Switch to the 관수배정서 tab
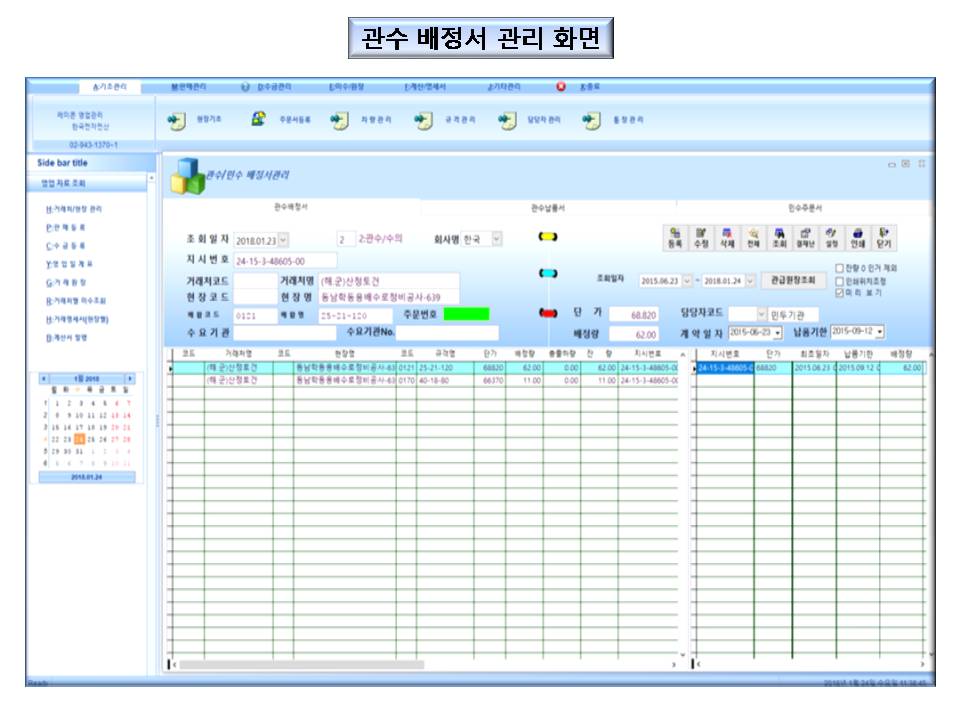960x720 pixels. click(291, 208)
